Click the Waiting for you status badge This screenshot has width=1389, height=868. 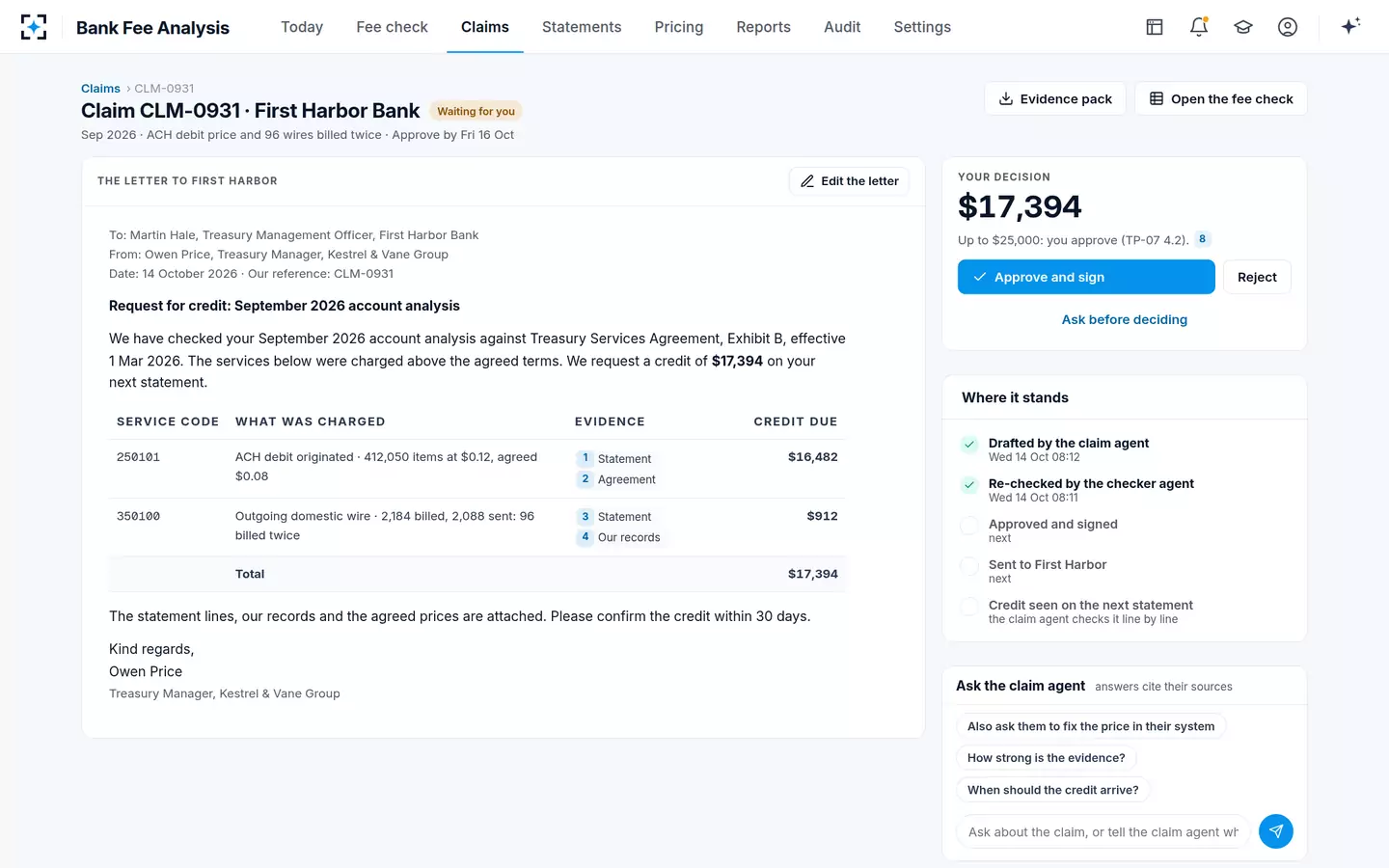click(476, 111)
